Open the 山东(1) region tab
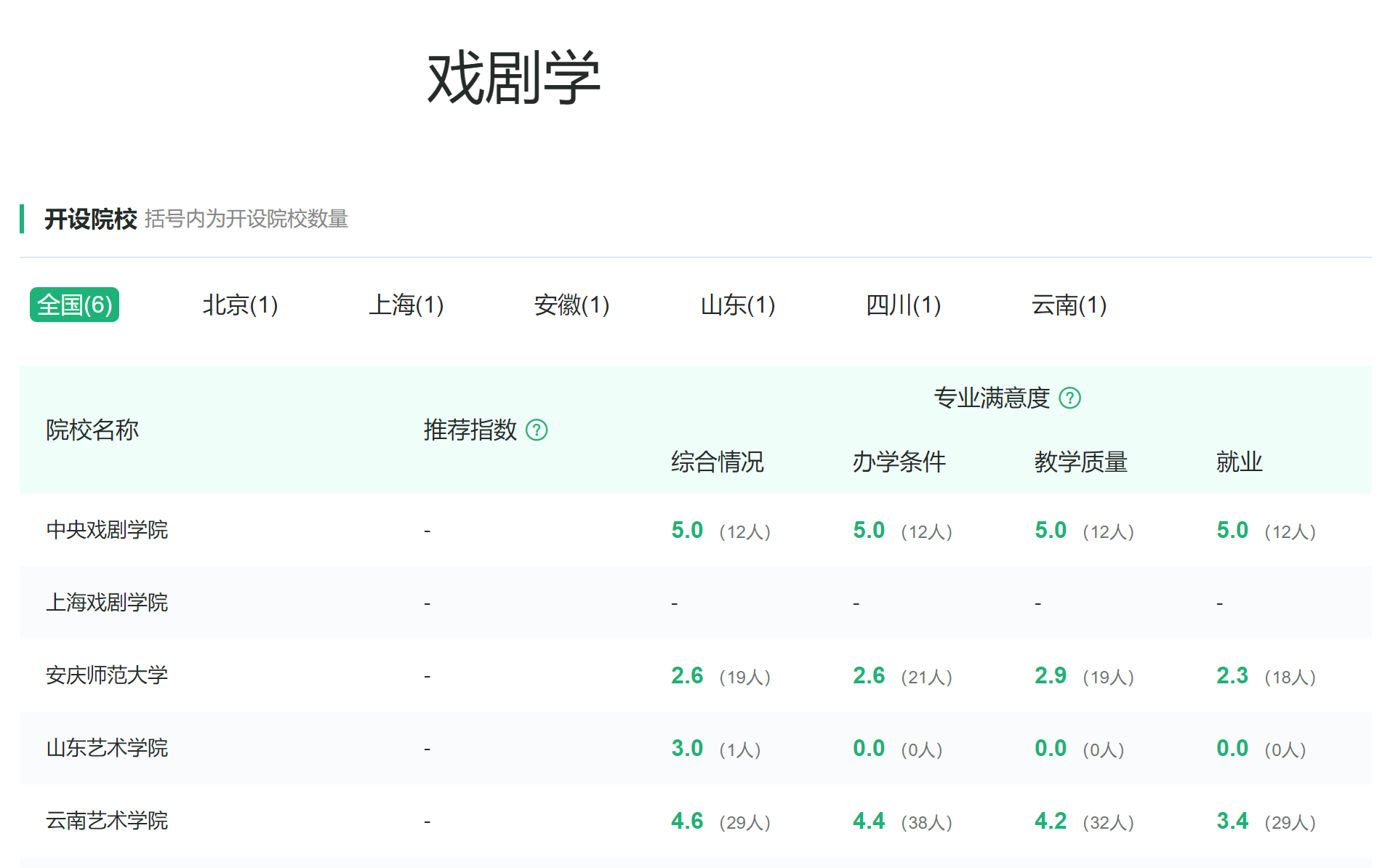This screenshot has height=868, width=1385. (x=737, y=305)
